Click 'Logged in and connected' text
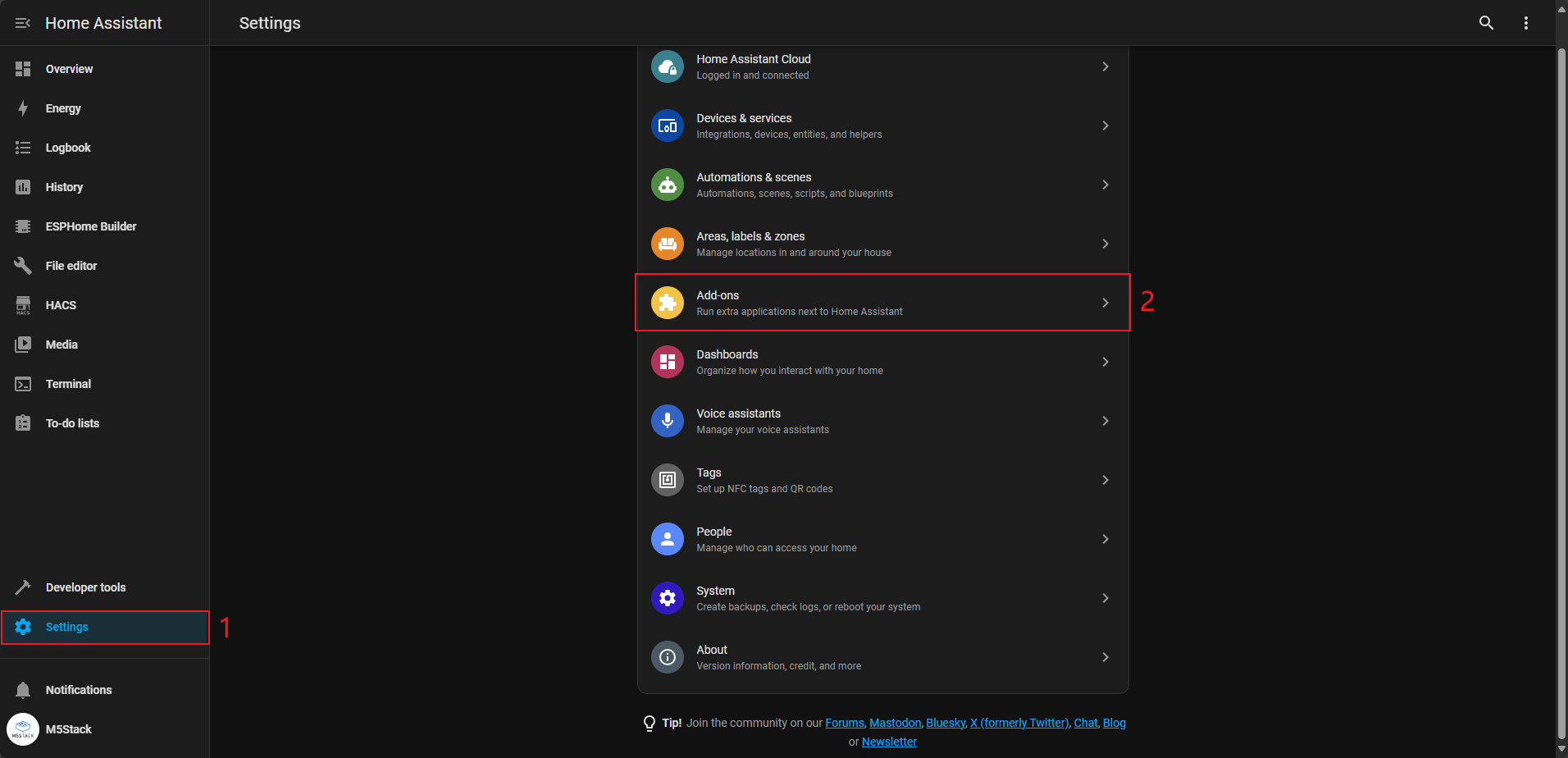Screen dimensions: 1568x758 pyautogui.click(x=753, y=75)
